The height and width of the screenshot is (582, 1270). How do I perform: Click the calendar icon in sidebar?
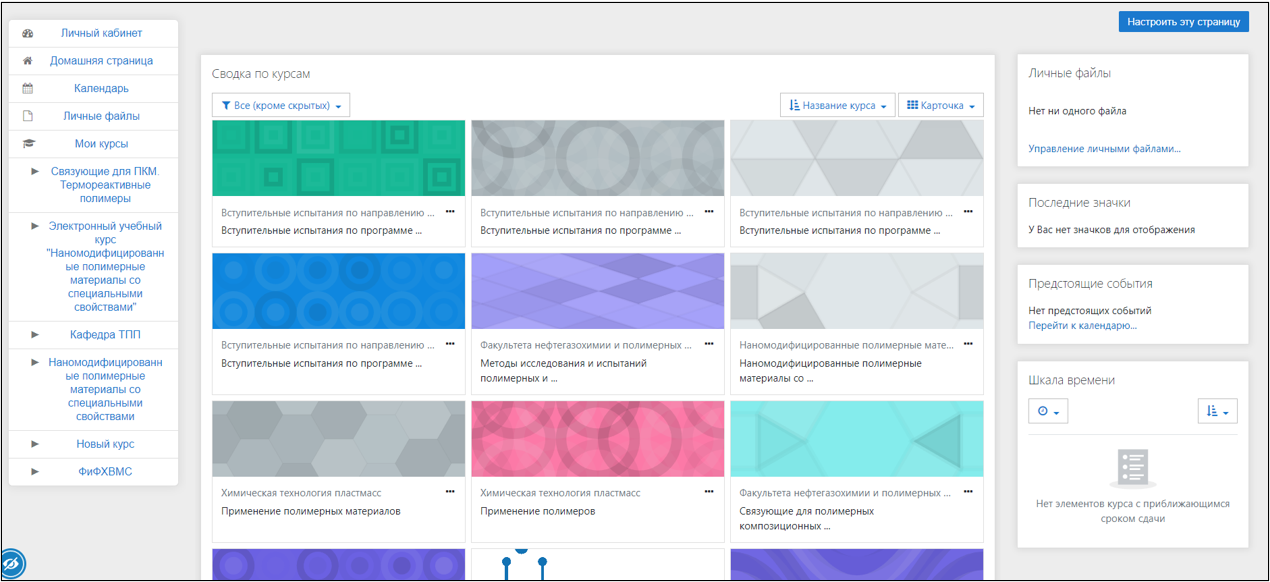click(28, 89)
